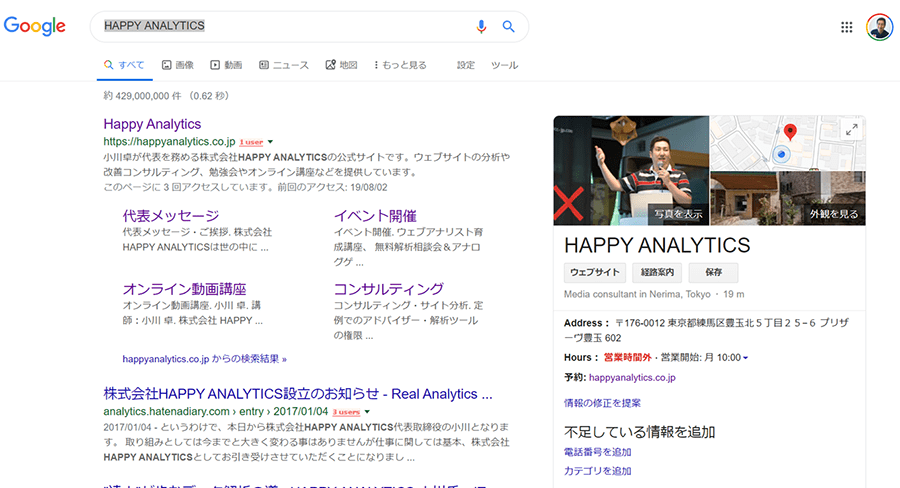Screen dimensions: 900x488
Task: Click the 保存 save button
Action: pyautogui.click(x=713, y=272)
